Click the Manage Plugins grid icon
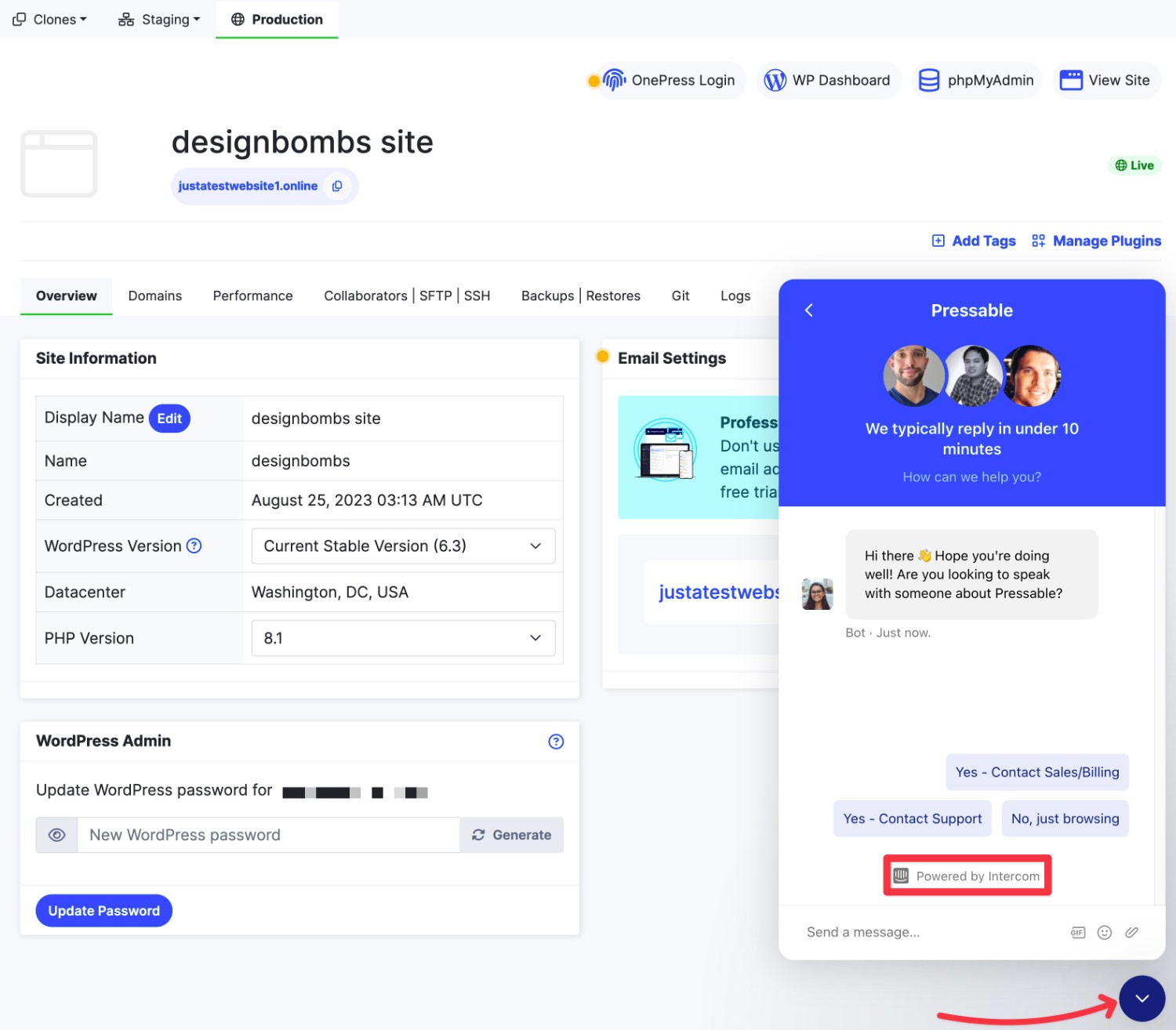Viewport: 1176px width, 1030px height. (x=1039, y=241)
